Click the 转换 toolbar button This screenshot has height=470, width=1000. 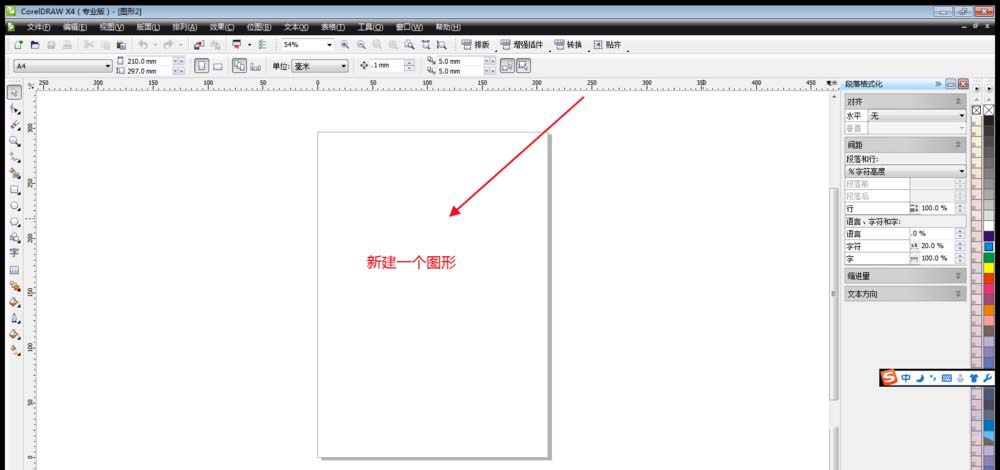568,45
